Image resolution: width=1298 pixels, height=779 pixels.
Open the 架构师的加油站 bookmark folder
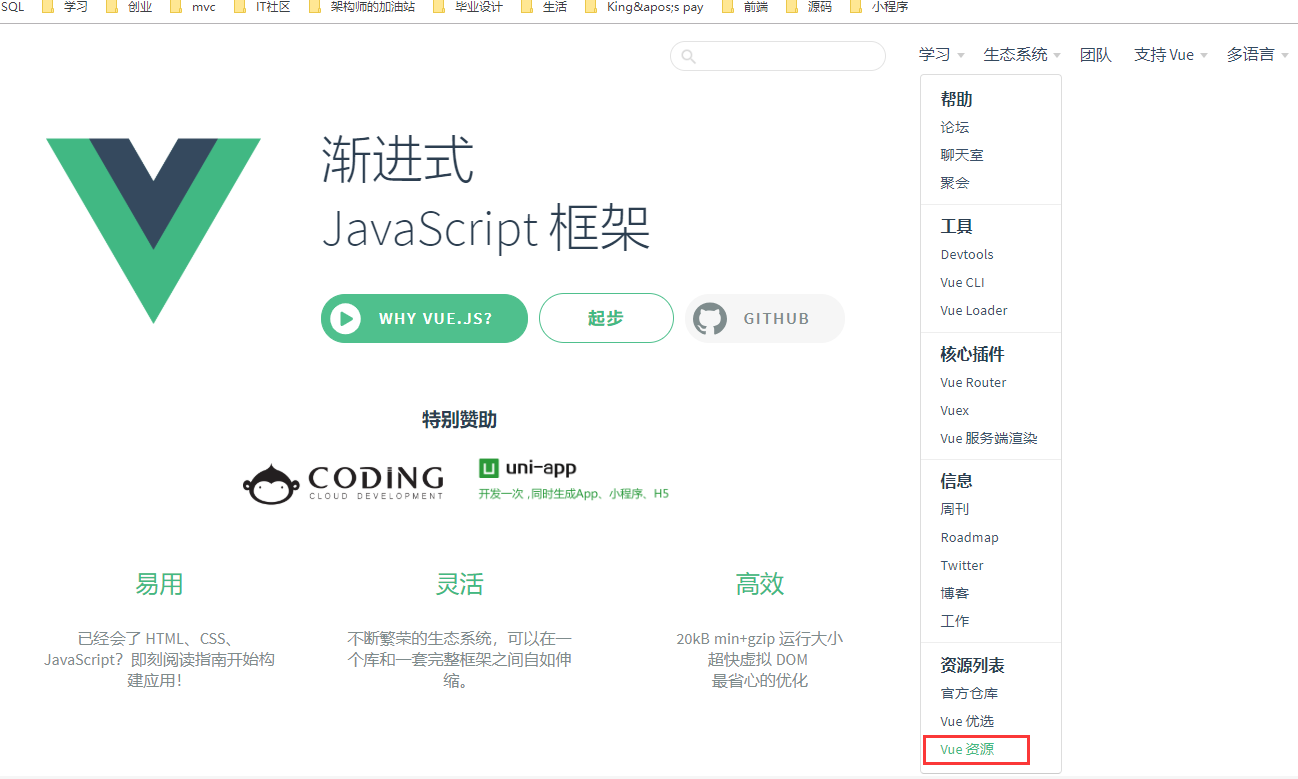(x=362, y=7)
